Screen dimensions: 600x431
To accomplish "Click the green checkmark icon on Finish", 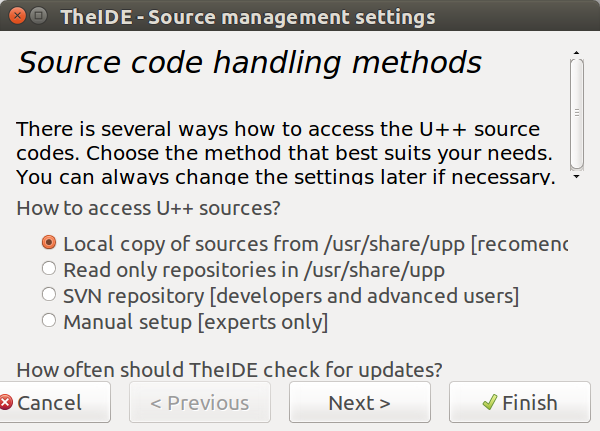I will point(490,402).
